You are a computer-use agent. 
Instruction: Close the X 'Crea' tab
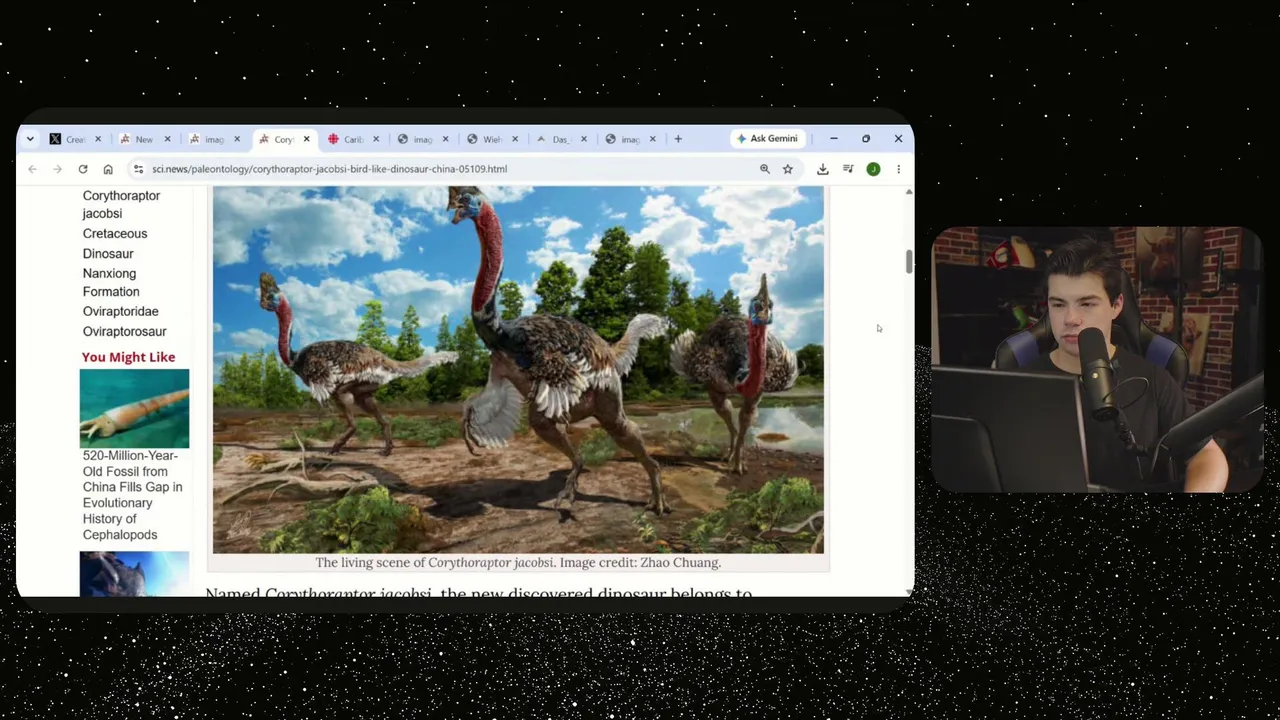pos(98,139)
